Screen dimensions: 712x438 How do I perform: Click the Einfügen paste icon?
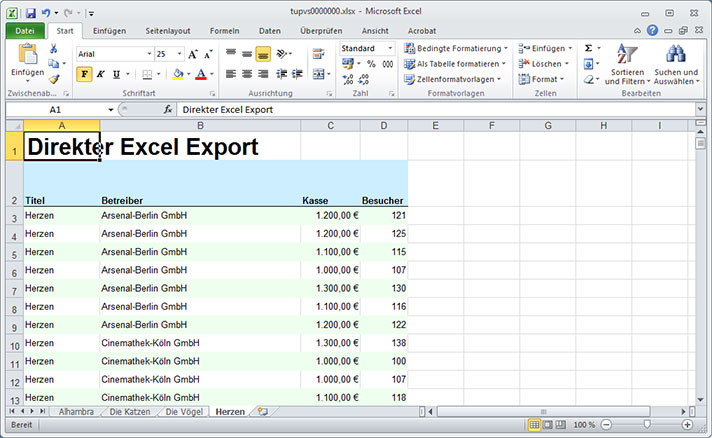point(27,58)
